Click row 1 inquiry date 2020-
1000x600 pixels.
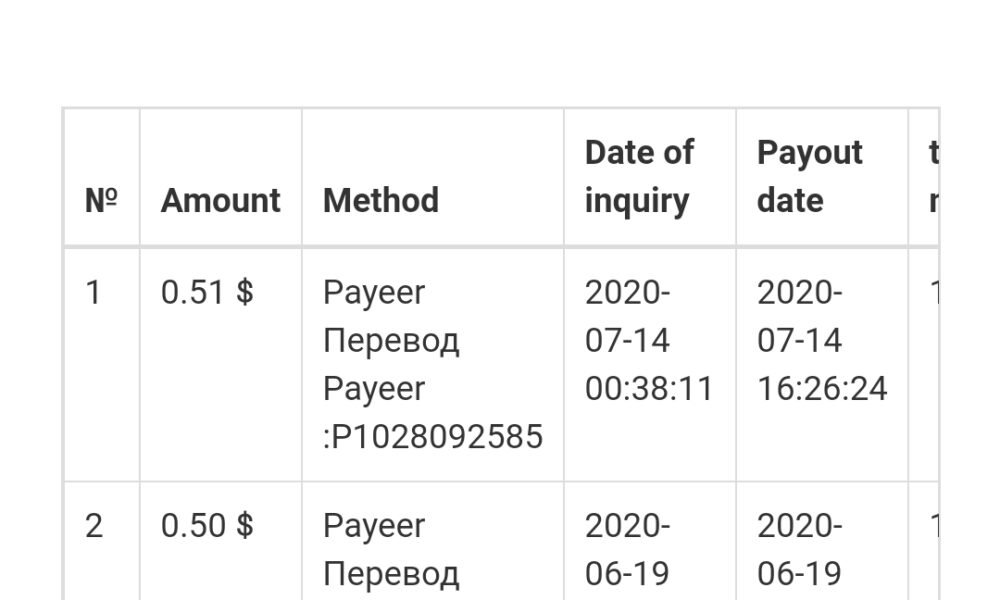point(627,293)
